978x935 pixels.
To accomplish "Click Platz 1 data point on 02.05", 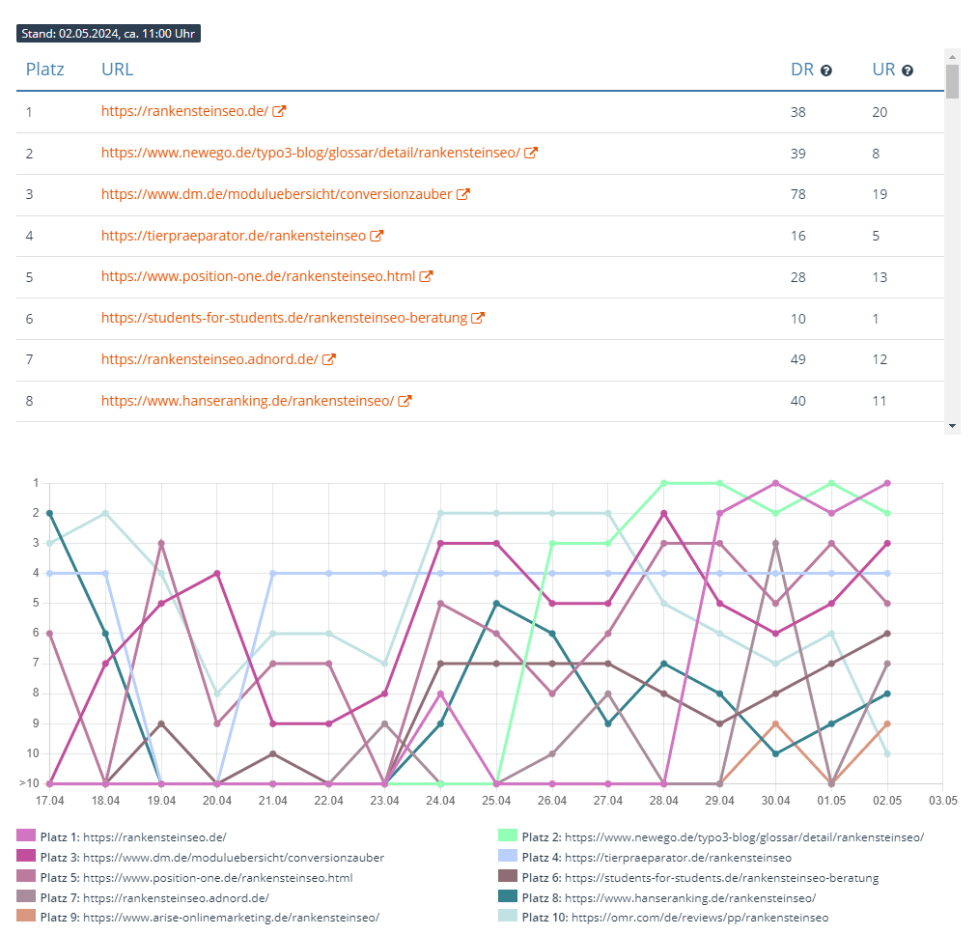I will [x=887, y=483].
